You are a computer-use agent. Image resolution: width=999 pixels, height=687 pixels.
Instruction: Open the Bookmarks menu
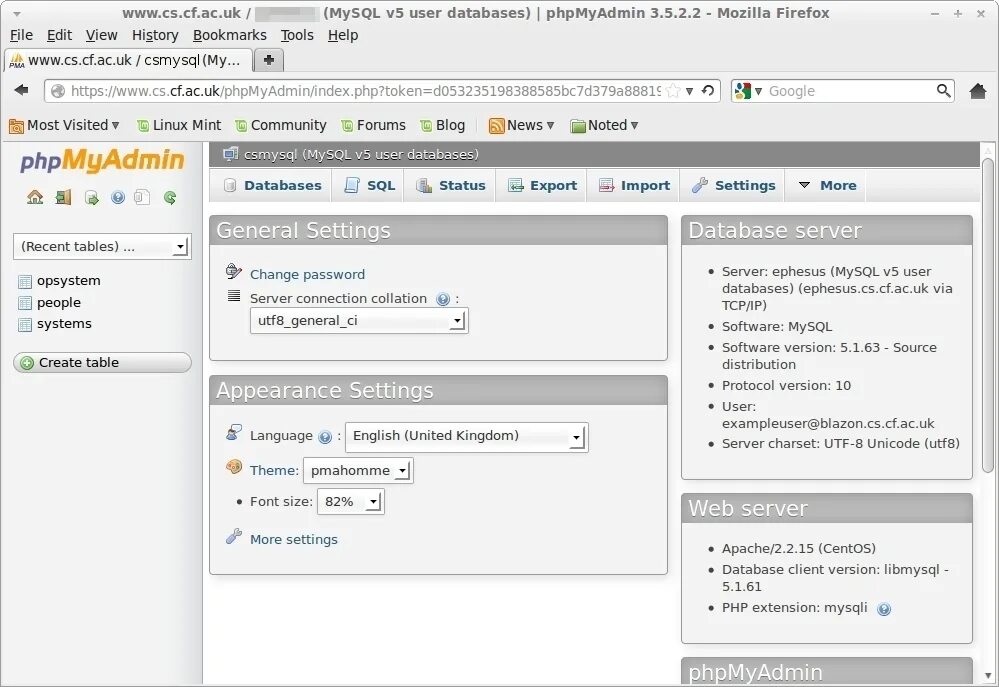pos(229,35)
